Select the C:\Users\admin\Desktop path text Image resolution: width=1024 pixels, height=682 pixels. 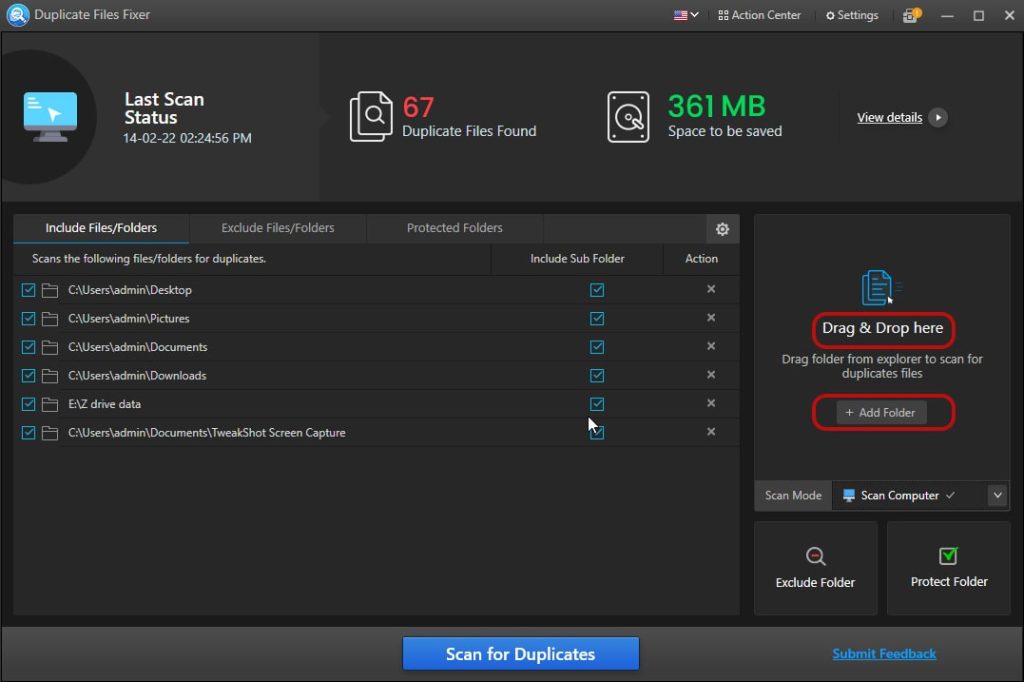point(130,290)
